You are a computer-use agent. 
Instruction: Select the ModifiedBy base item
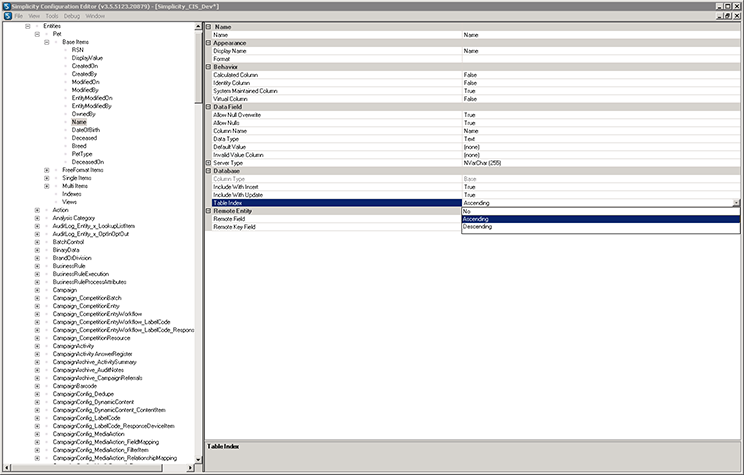coord(85,90)
